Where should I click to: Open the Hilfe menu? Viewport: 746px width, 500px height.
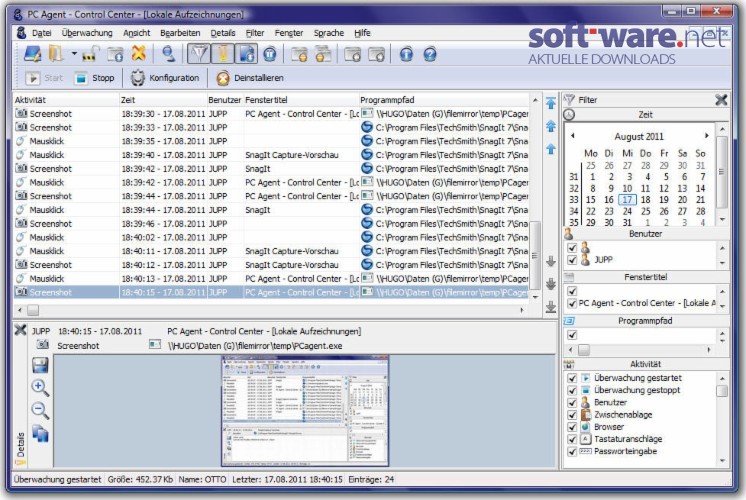[362, 33]
